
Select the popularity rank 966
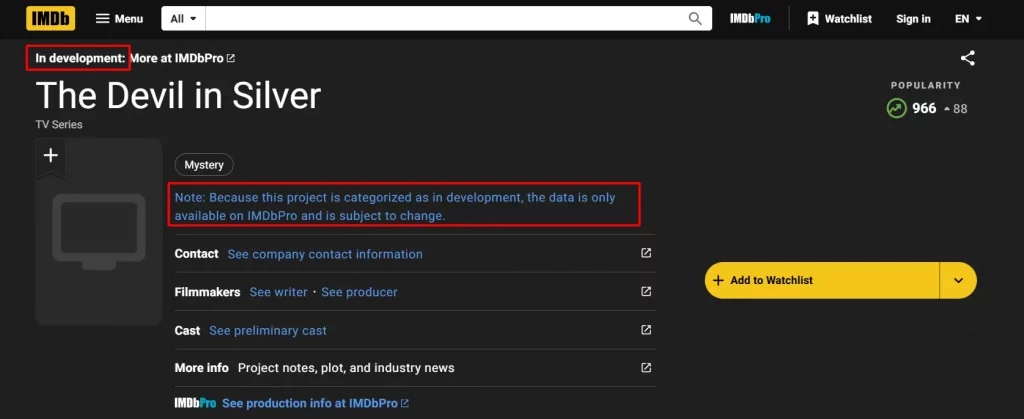click(924, 108)
